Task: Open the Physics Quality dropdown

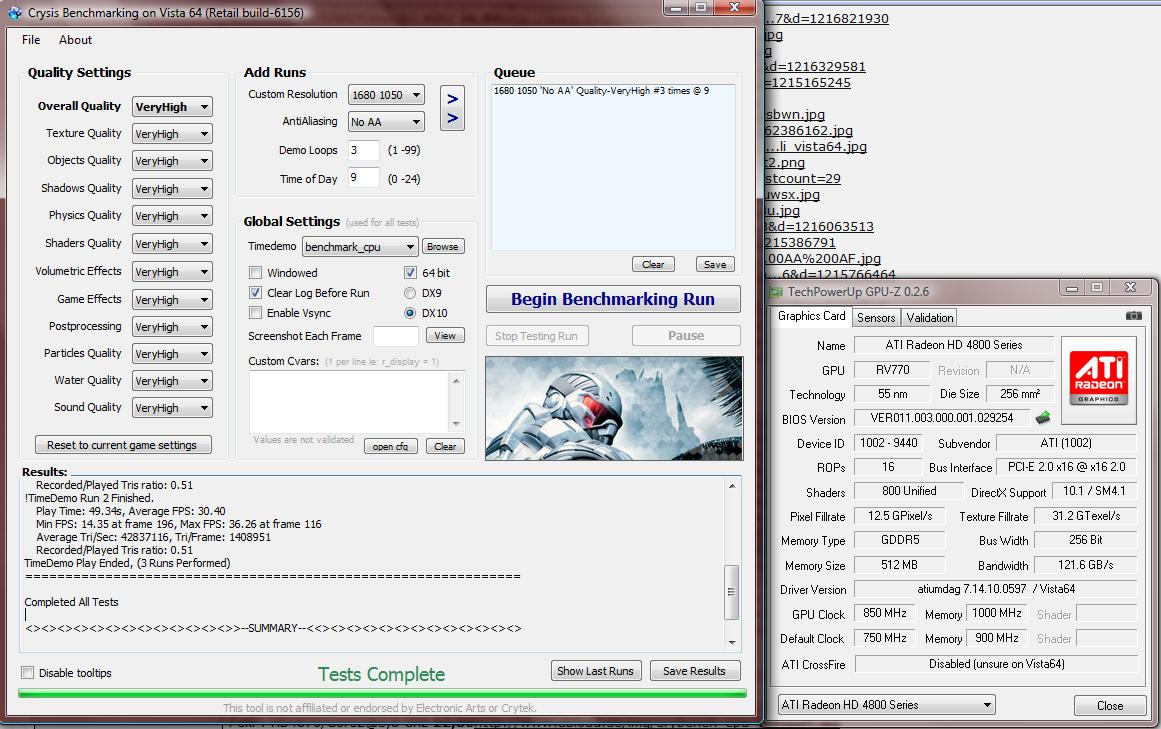Action: point(172,216)
